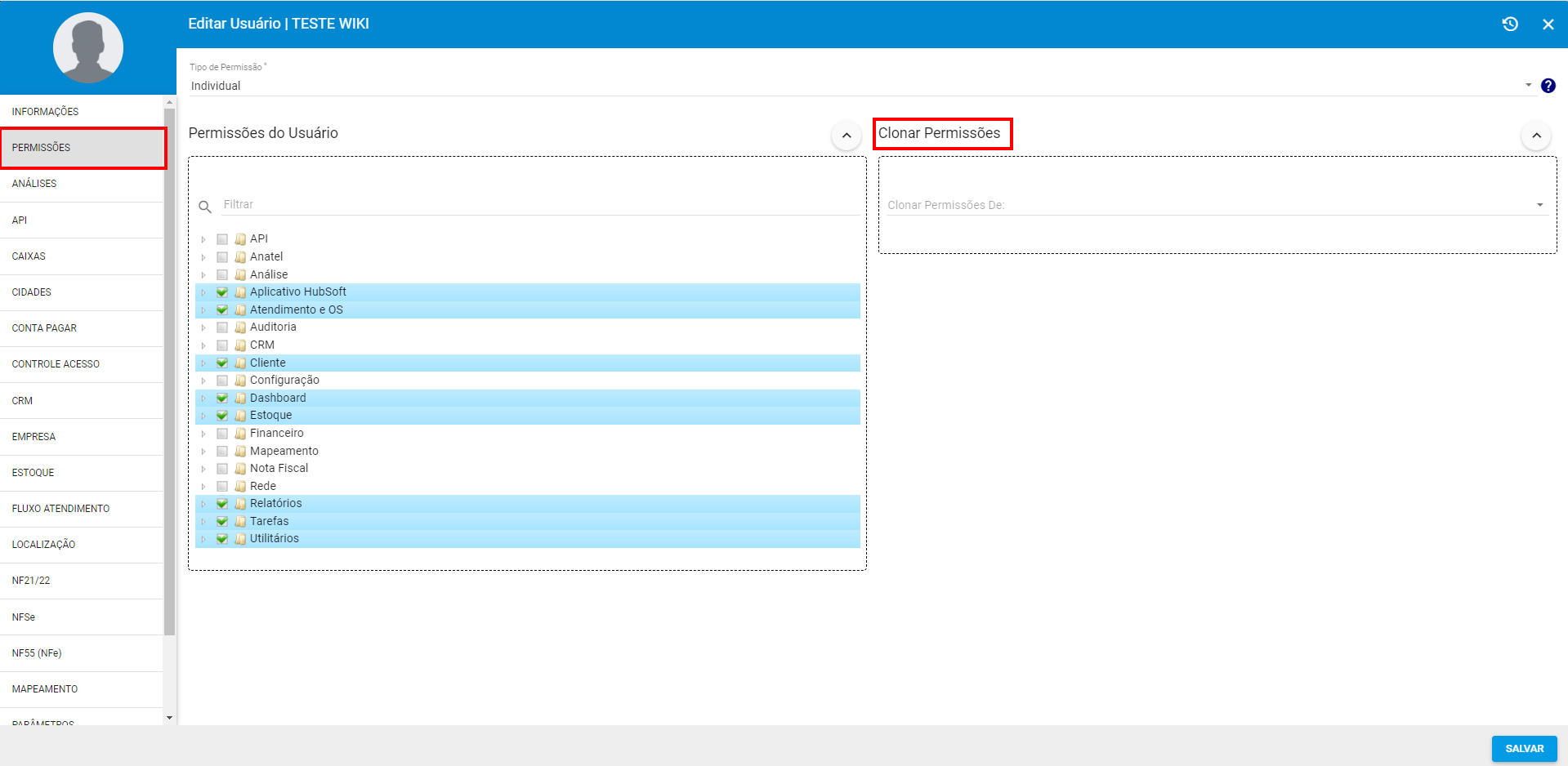Click the Filtrar search input field
This screenshot has height=766, width=1568.
pyautogui.click(x=539, y=204)
